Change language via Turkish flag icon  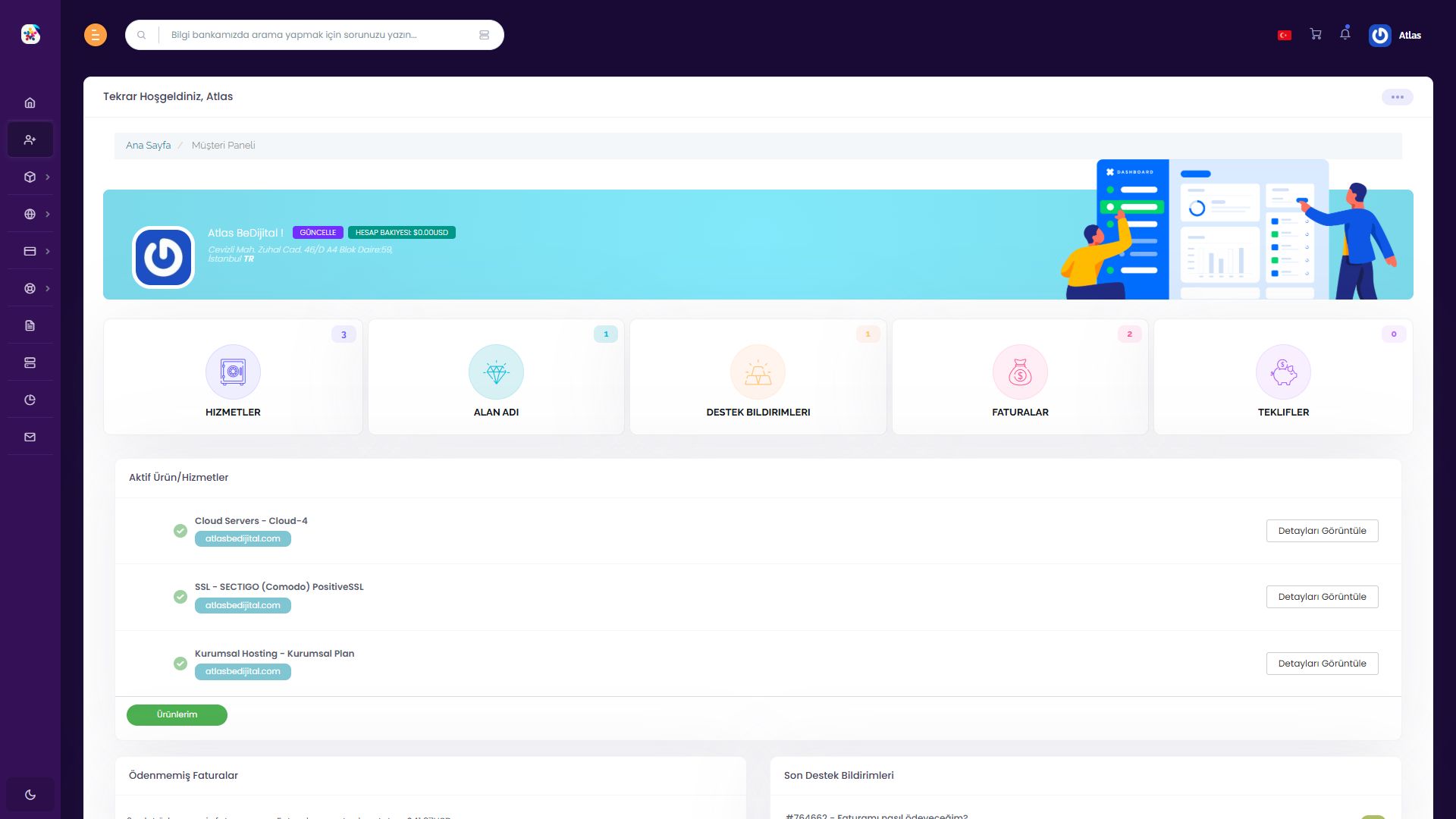point(1285,35)
